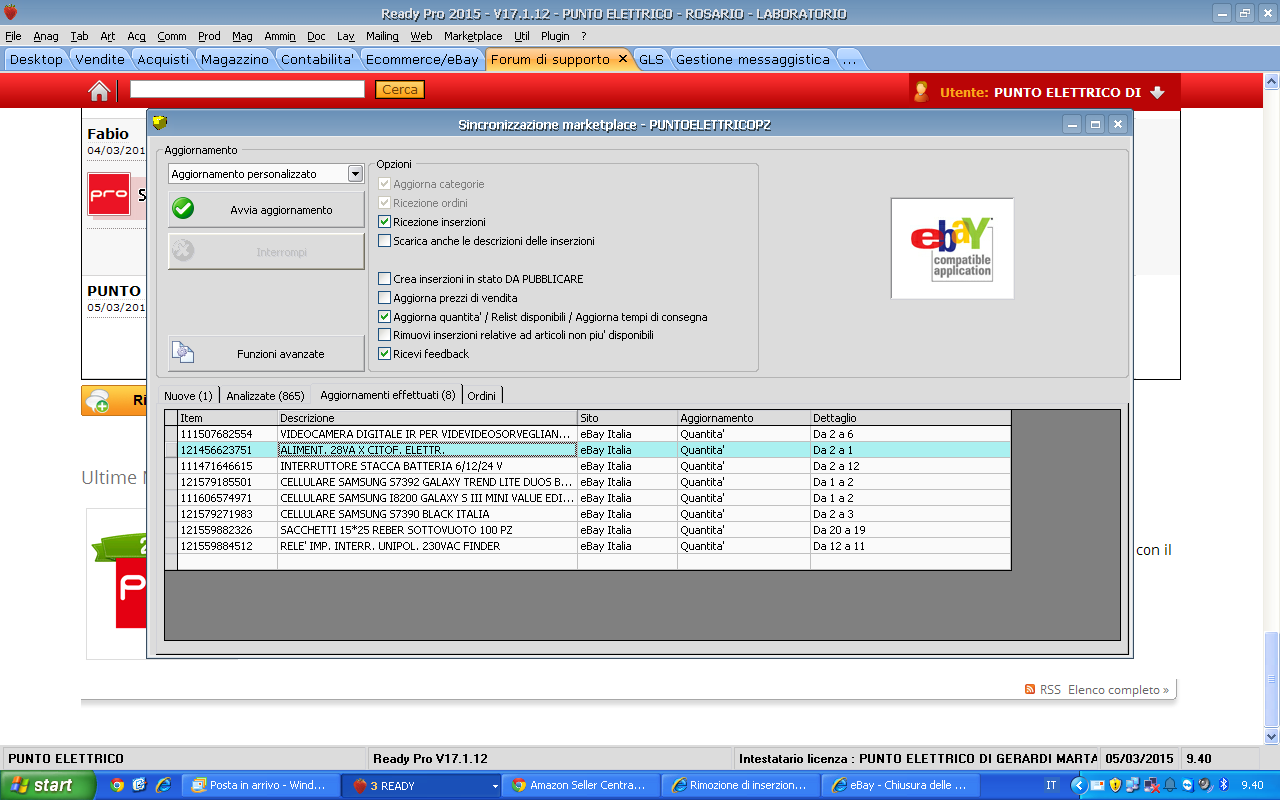Toggle Ricezione inserzioni checkbox

[x=385, y=222]
